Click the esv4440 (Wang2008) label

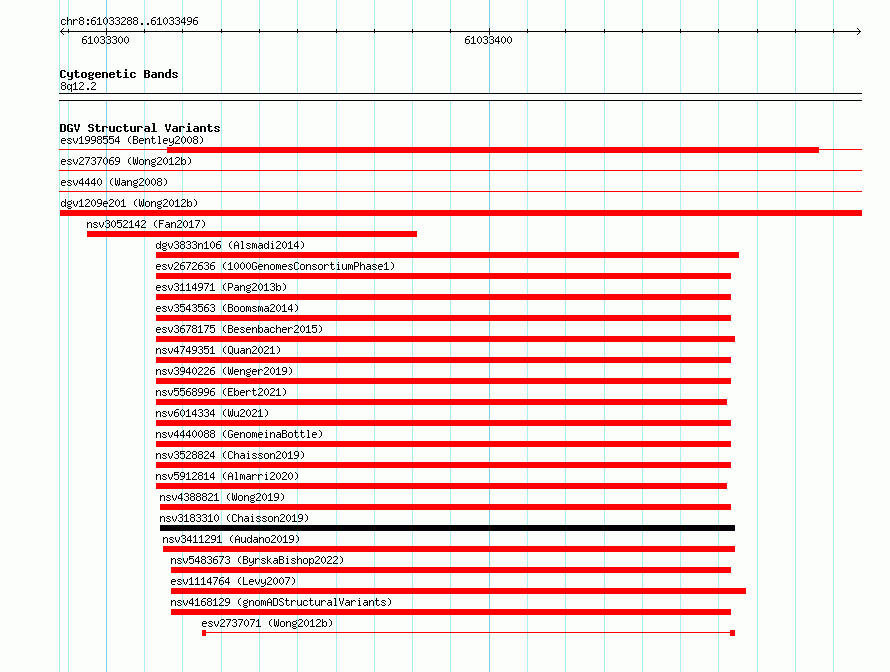114,182
